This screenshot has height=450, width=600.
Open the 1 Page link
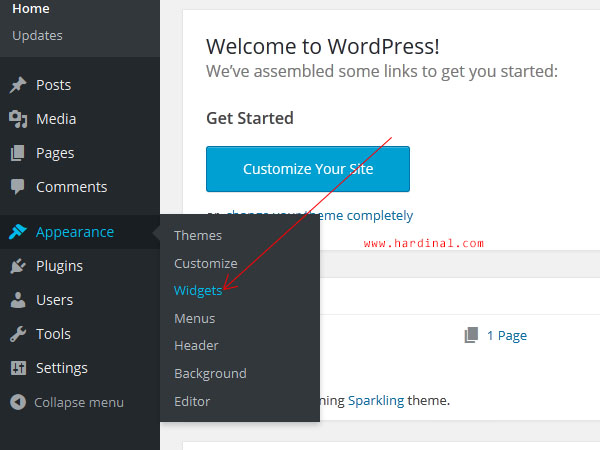pos(507,336)
